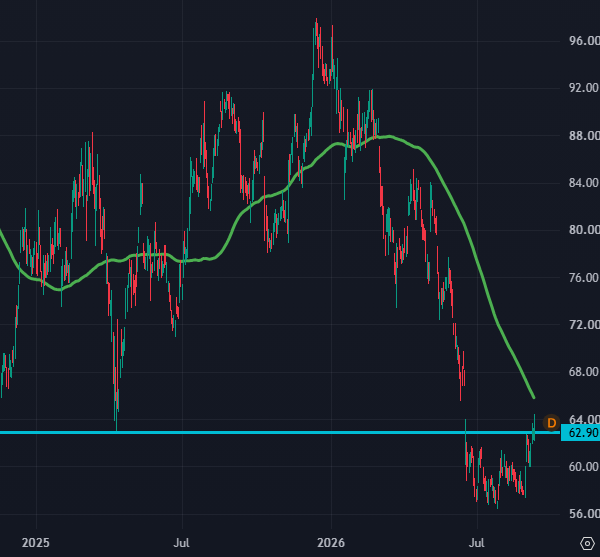Click the 72.00 price axis label

tap(584, 325)
